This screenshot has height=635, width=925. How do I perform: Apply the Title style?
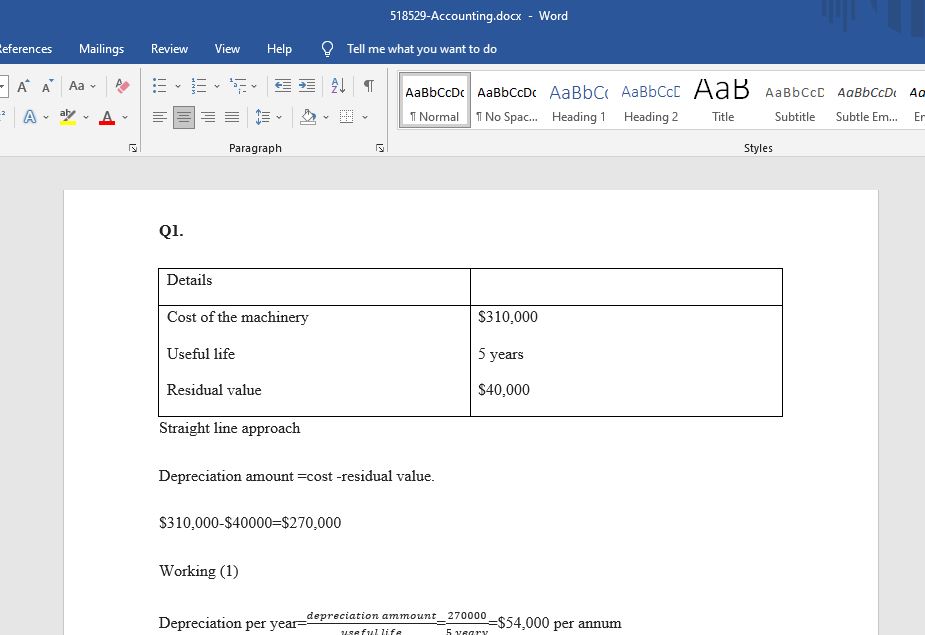click(723, 100)
